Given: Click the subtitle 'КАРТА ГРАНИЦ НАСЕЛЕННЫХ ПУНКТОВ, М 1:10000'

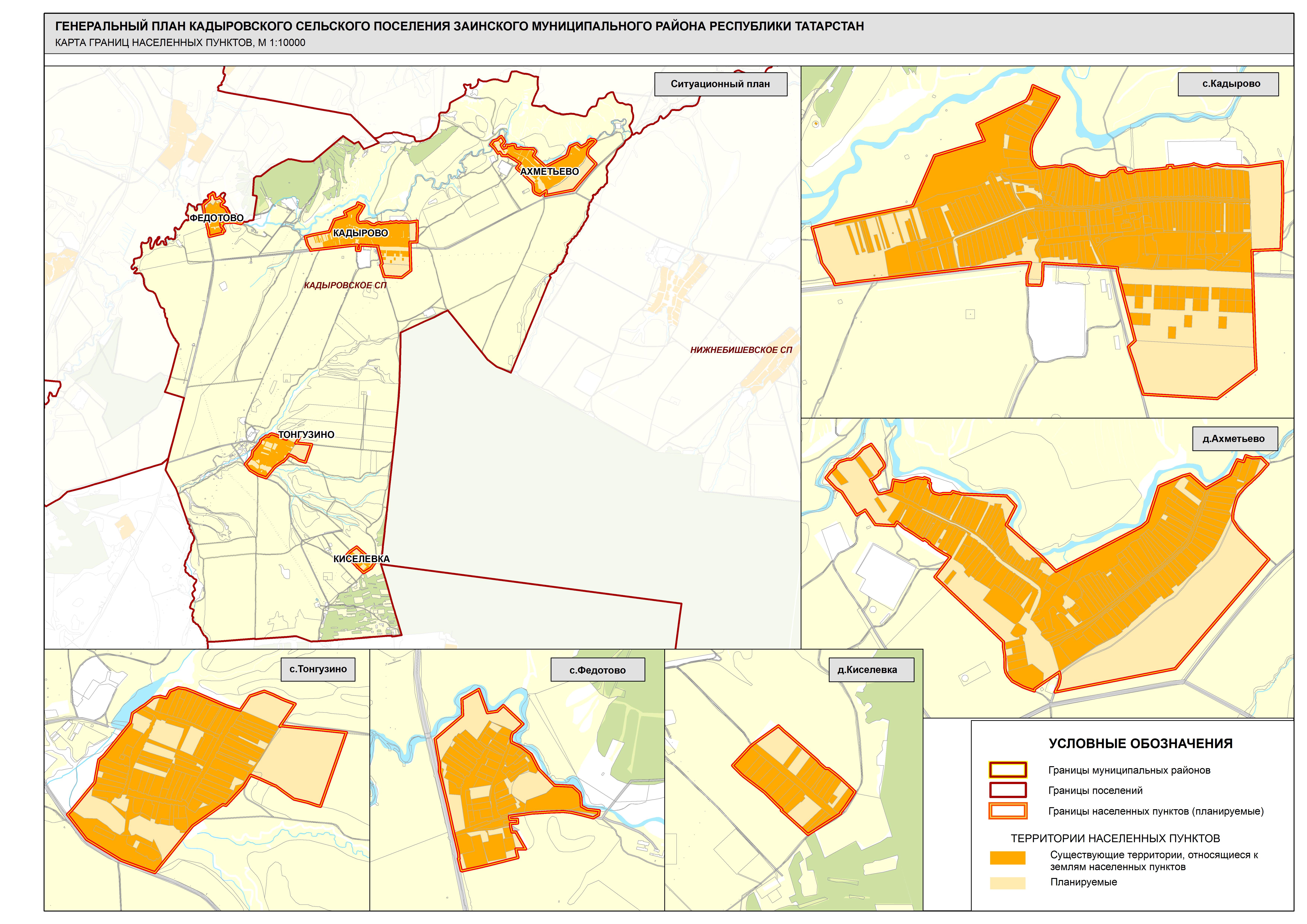Looking at the screenshot, I should pos(180,43).
